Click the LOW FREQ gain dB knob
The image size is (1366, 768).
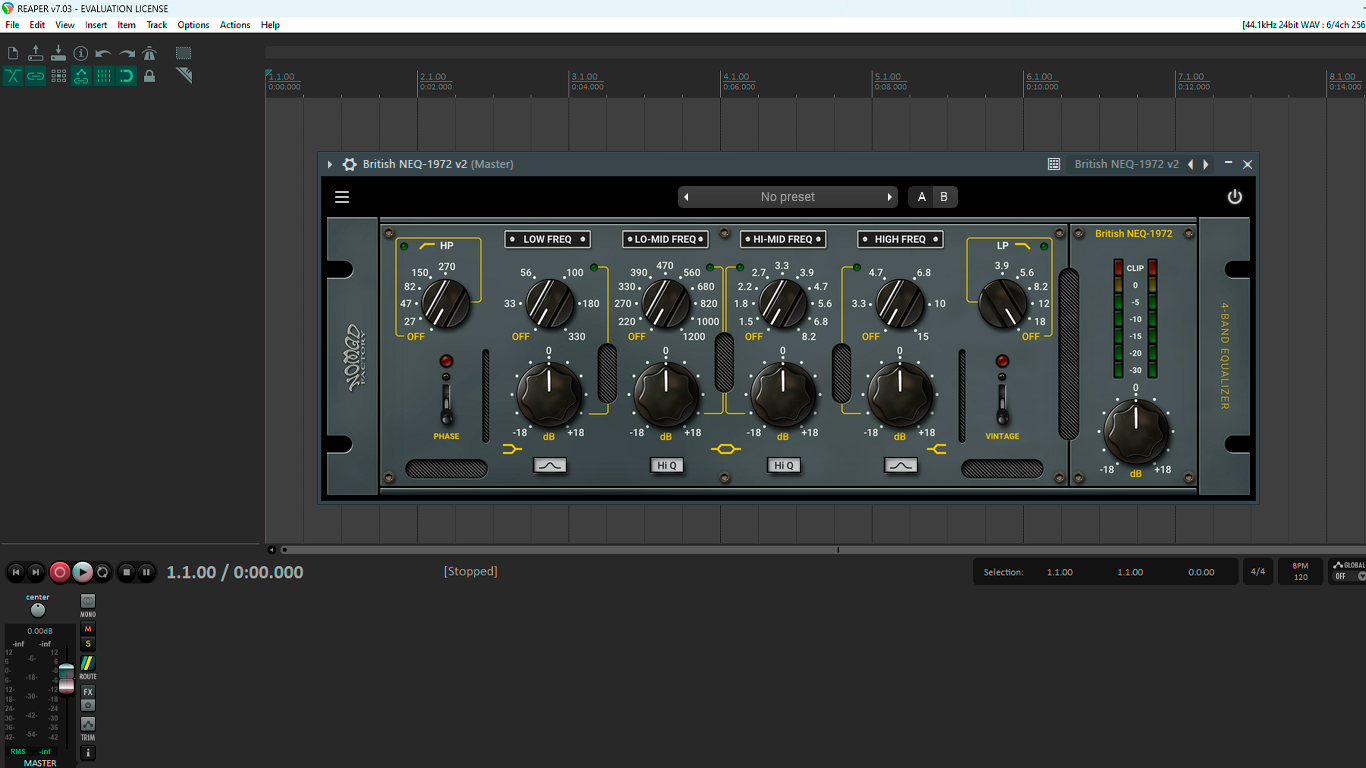[x=549, y=394]
